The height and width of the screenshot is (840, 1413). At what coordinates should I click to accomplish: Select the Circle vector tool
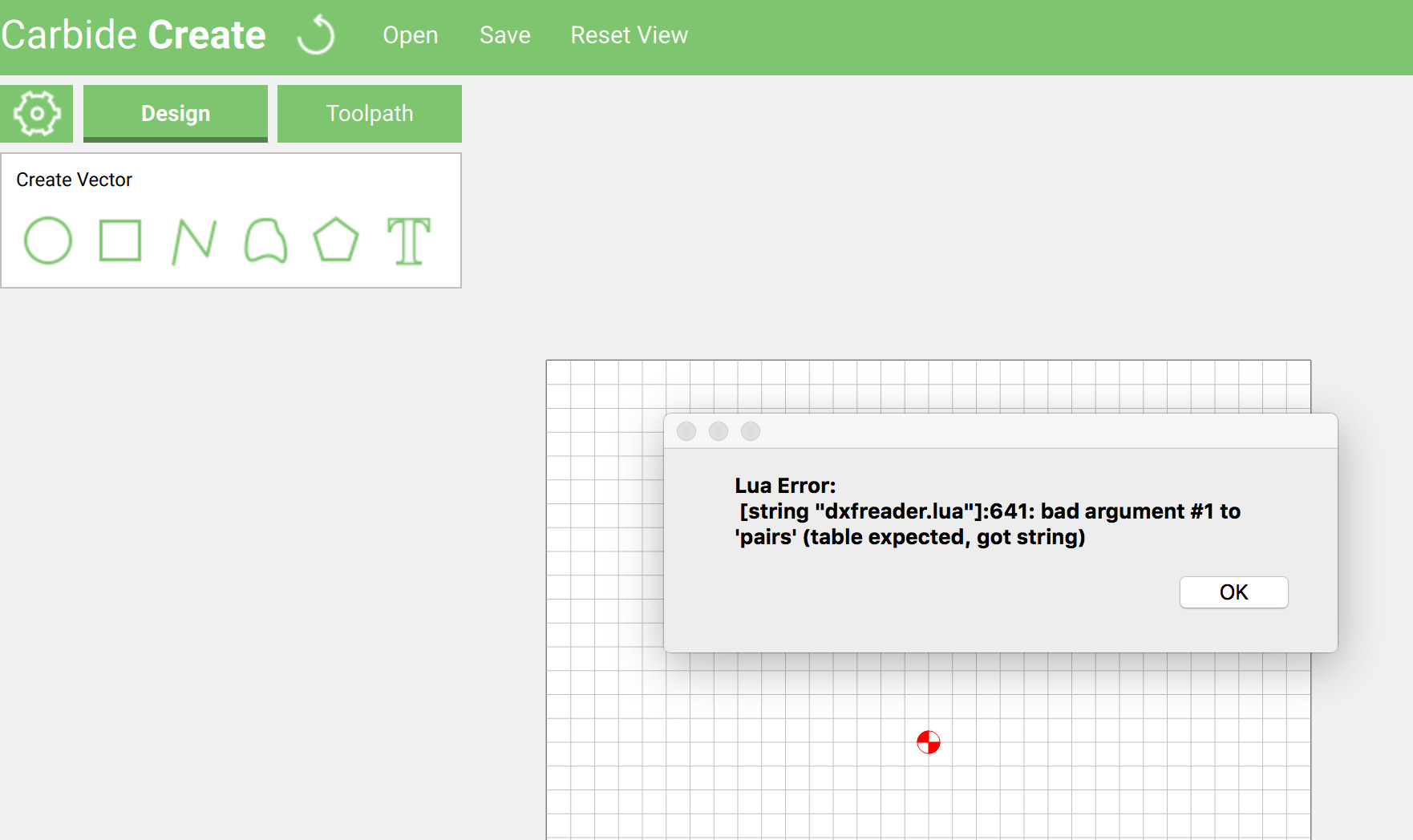[x=48, y=240]
